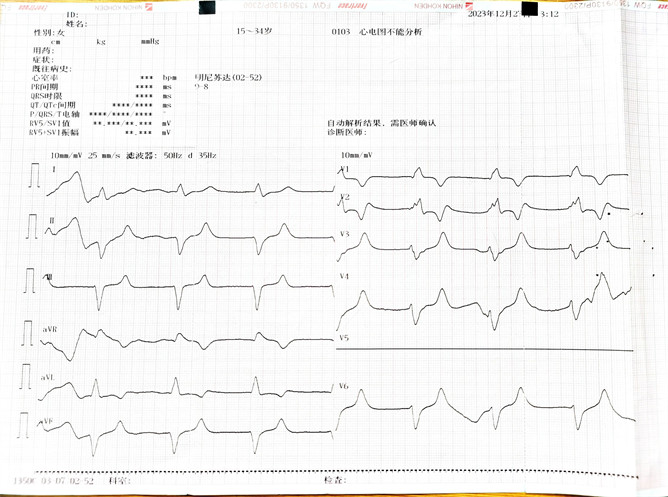Select the "诊断医师:" physician label
668x497 pixels.
pyautogui.click(x=347, y=132)
